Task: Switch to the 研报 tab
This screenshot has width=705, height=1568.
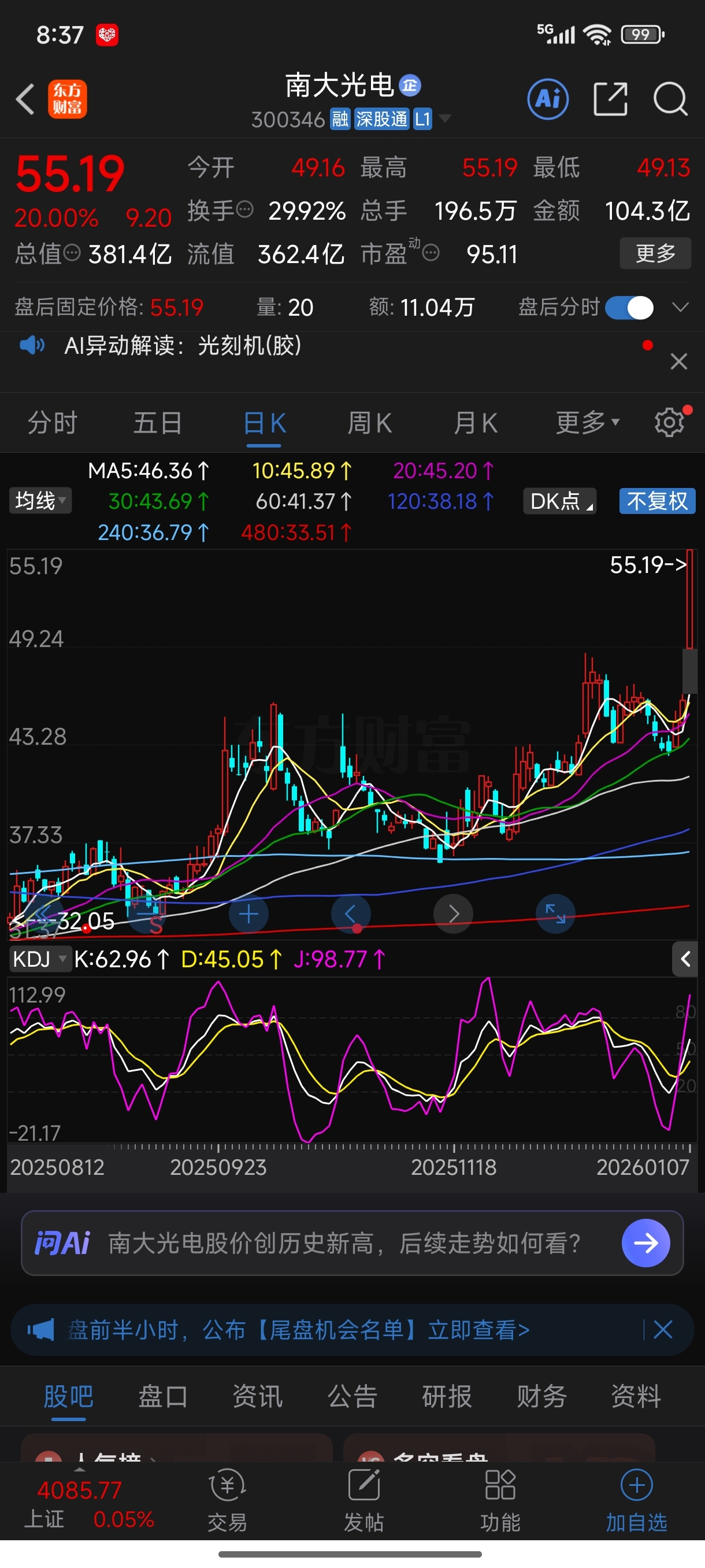Action: pyautogui.click(x=447, y=1396)
